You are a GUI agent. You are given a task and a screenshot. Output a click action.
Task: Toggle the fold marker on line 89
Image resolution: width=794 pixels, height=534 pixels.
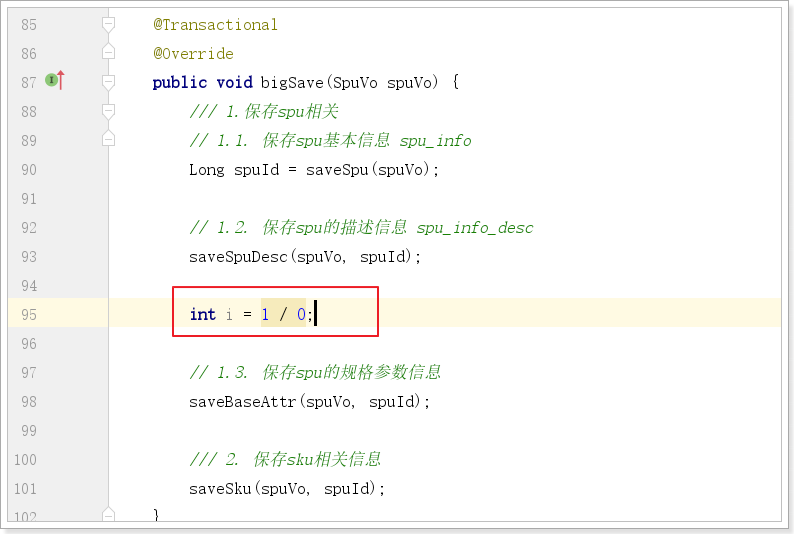point(108,140)
